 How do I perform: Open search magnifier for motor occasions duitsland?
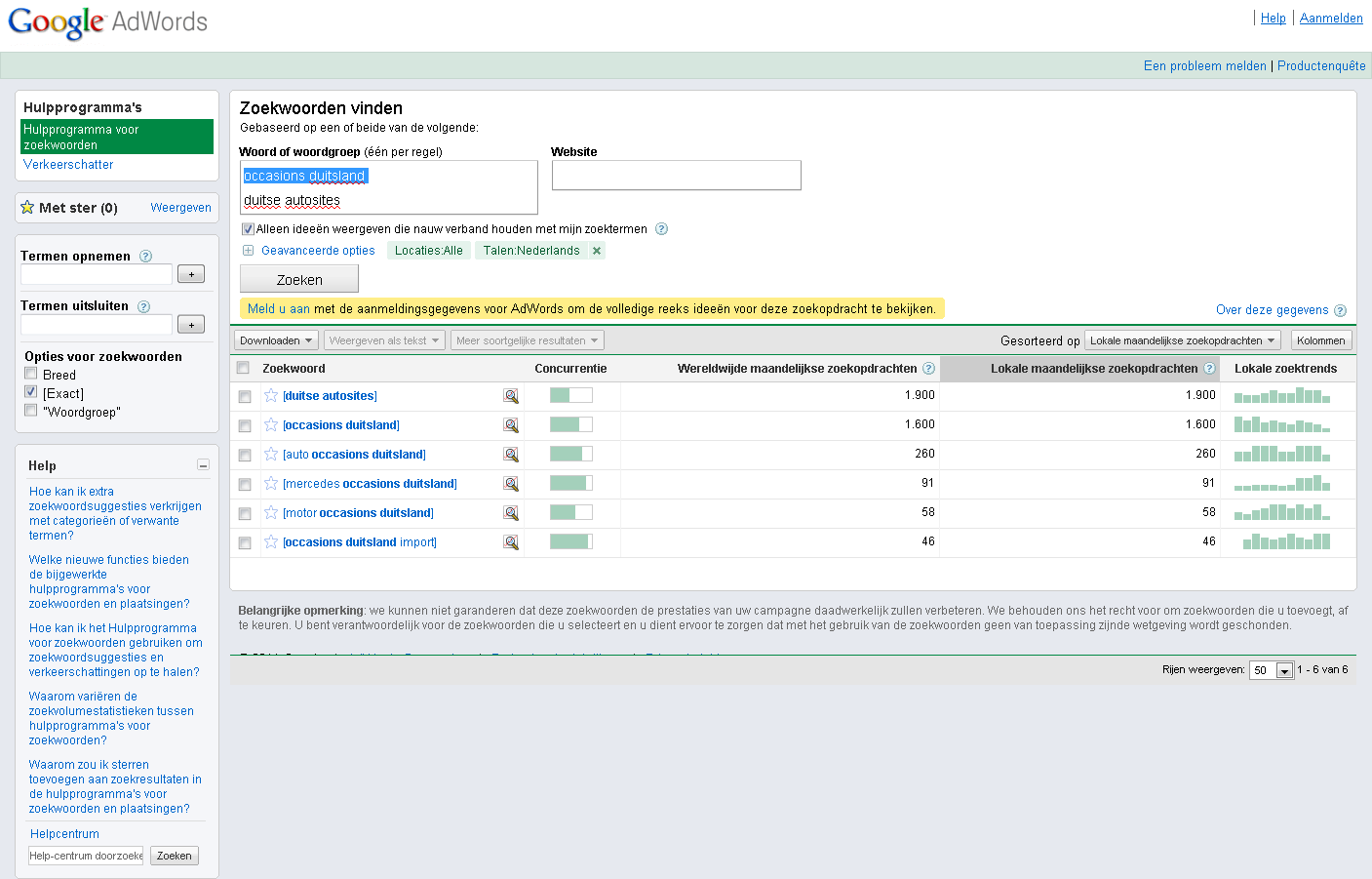pos(510,513)
